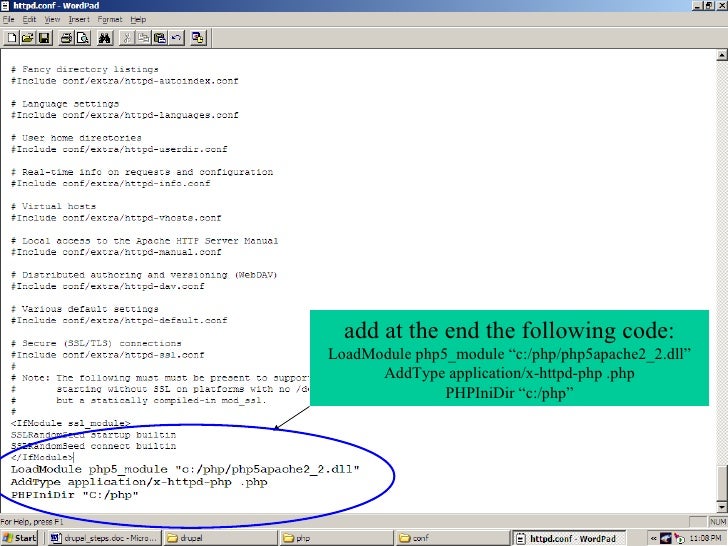Viewport: 728px width, 546px height.
Task: Click the system tray clock 11:08 PM
Action: pos(705,539)
